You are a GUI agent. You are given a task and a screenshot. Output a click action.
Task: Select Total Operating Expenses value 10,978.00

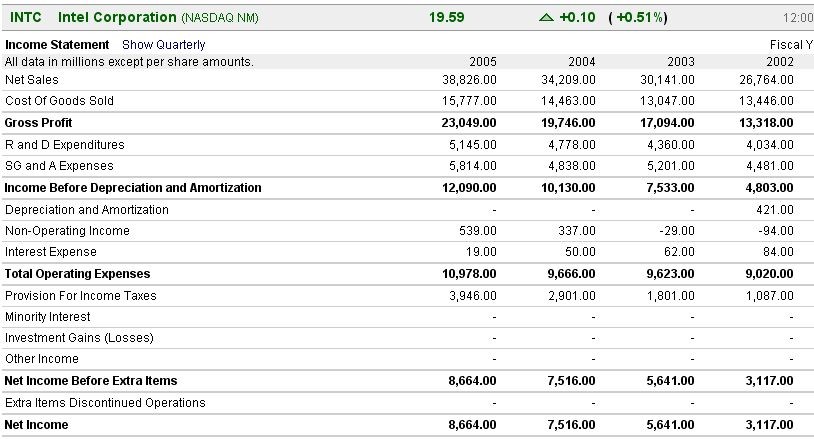click(x=469, y=274)
